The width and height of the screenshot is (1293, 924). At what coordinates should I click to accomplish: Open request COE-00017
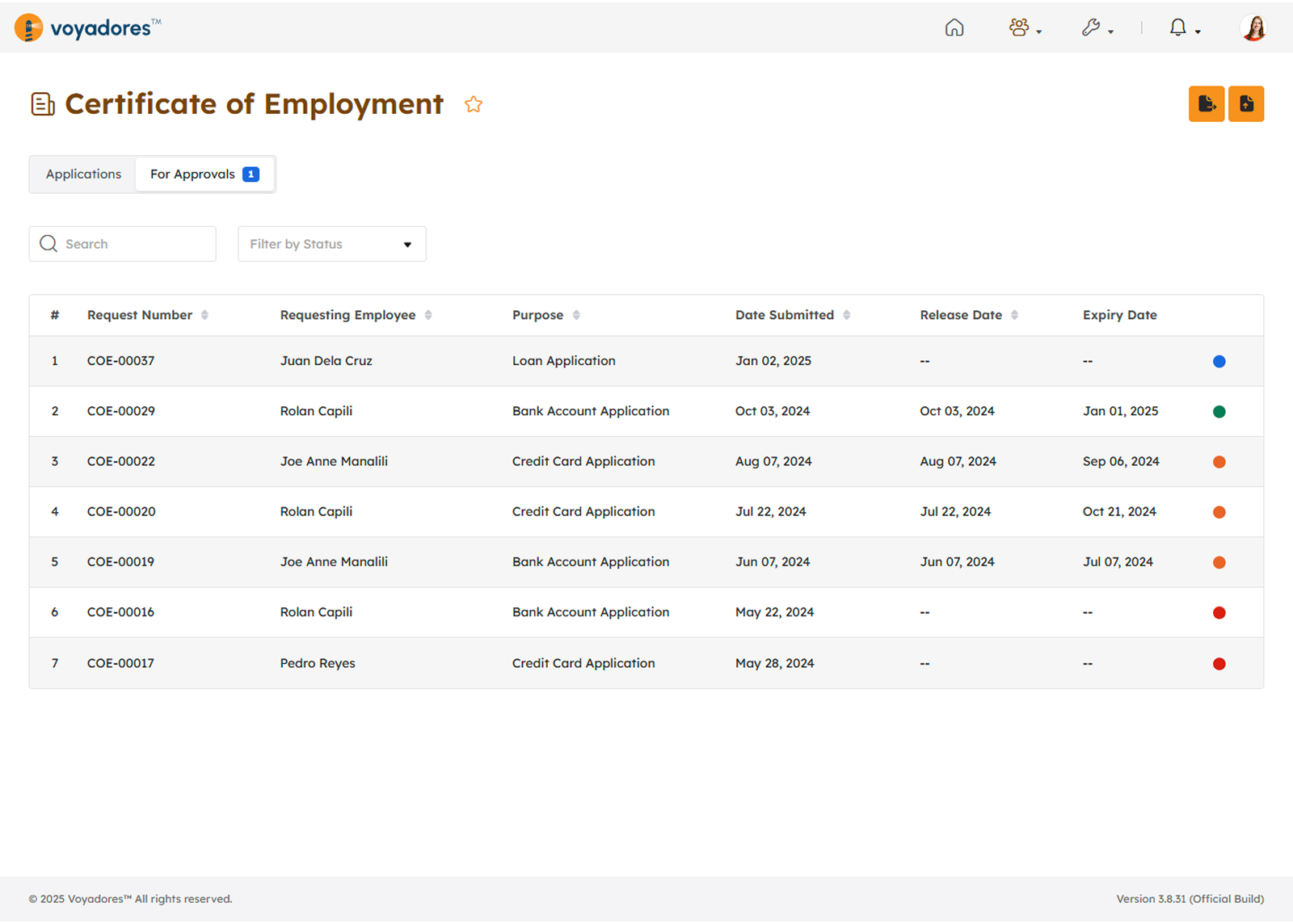[120, 663]
